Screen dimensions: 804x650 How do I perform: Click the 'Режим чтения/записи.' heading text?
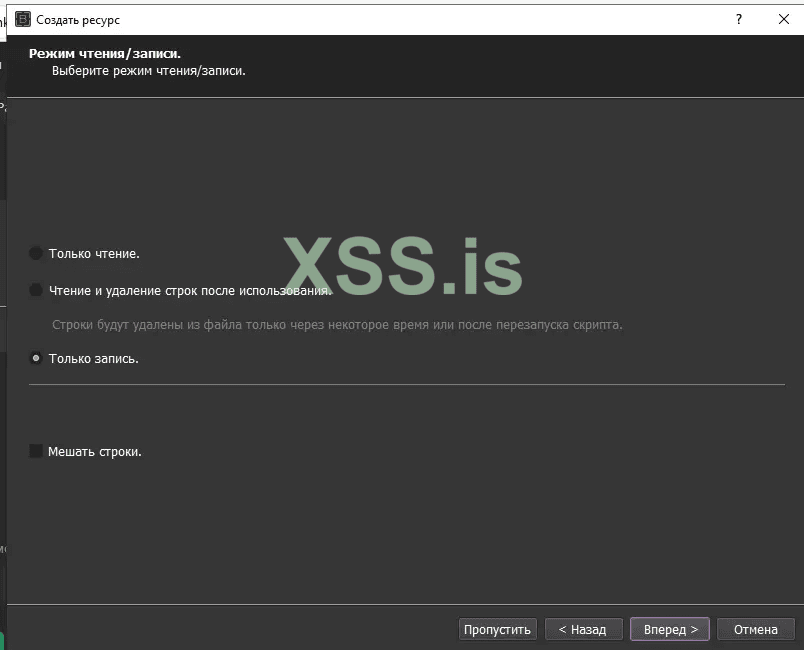[105, 53]
